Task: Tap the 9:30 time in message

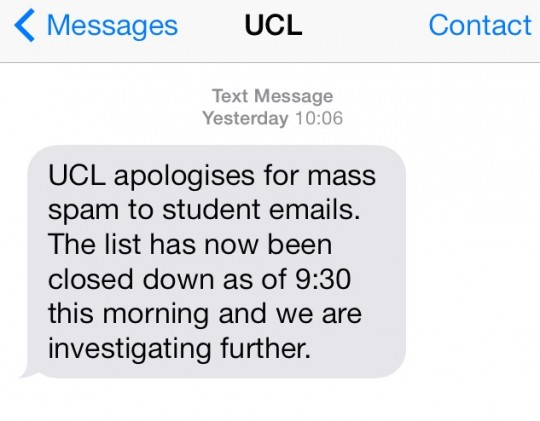Action: [323, 279]
